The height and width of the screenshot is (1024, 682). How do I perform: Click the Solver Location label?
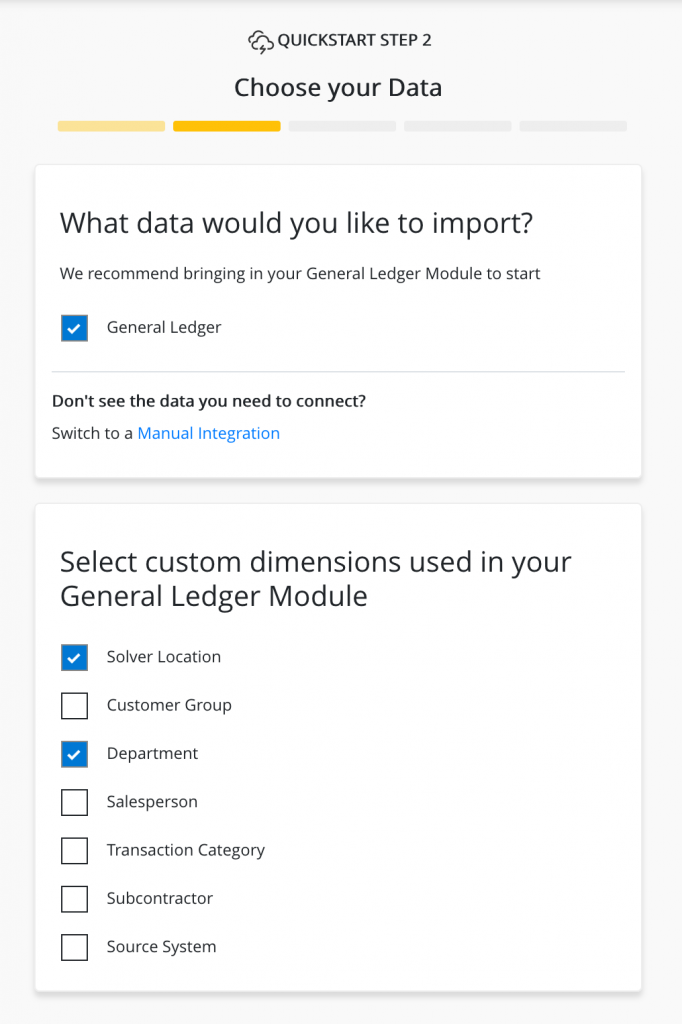(164, 657)
